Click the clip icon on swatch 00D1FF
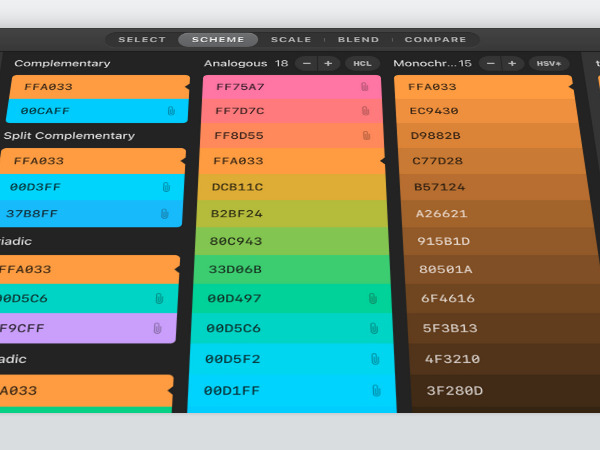The width and height of the screenshot is (600, 450). tap(377, 391)
